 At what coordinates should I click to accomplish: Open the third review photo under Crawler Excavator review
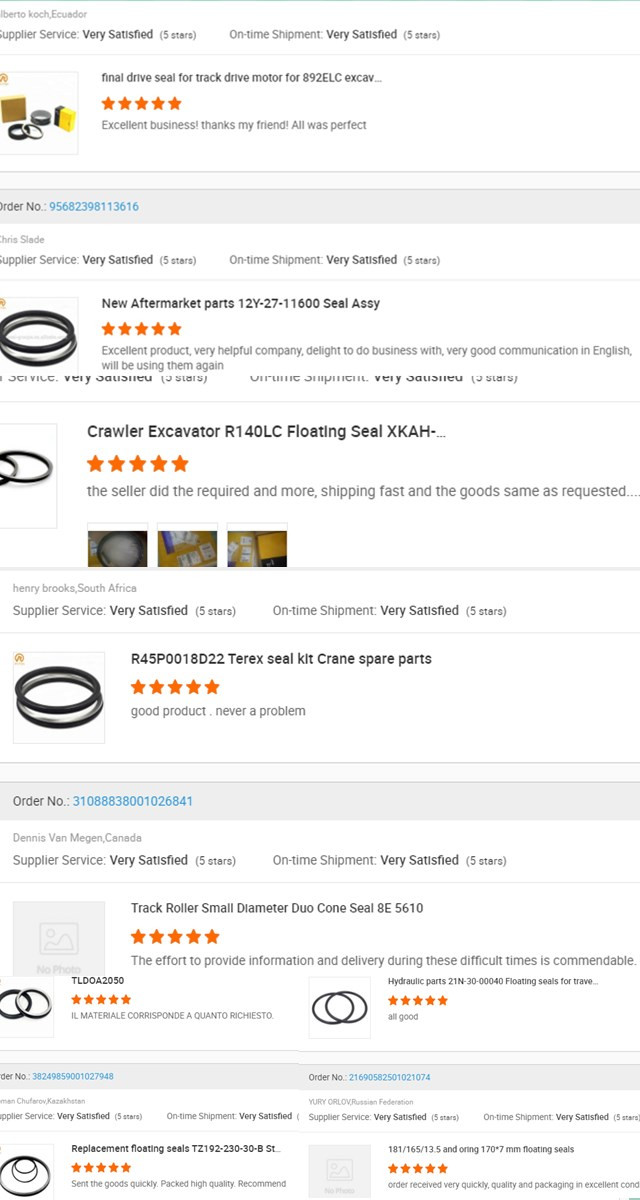coord(257,546)
